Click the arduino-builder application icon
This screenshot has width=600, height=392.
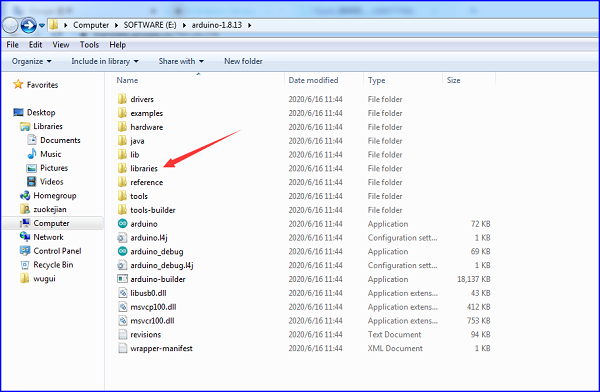[122, 279]
